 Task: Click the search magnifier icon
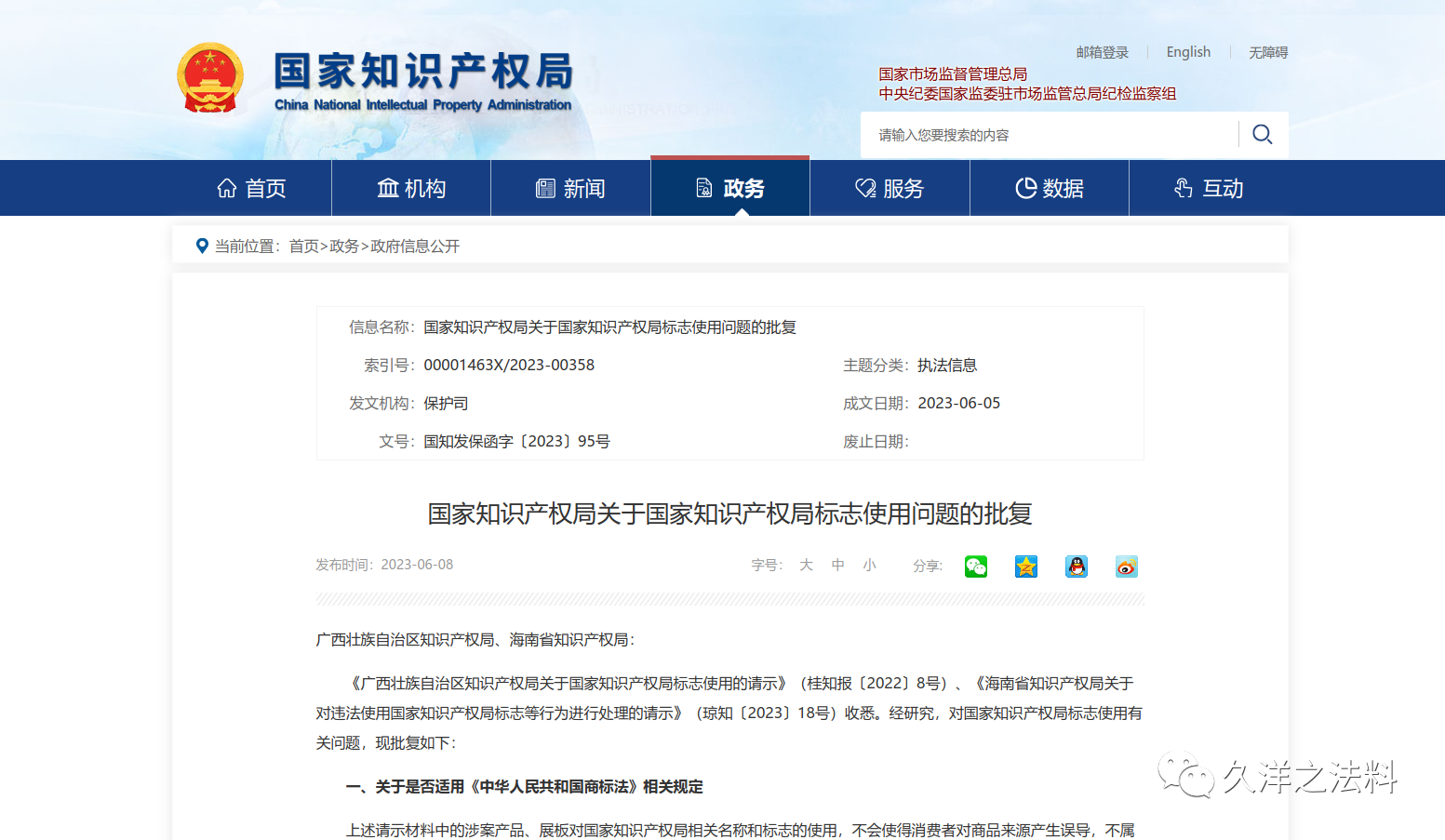tap(1262, 135)
